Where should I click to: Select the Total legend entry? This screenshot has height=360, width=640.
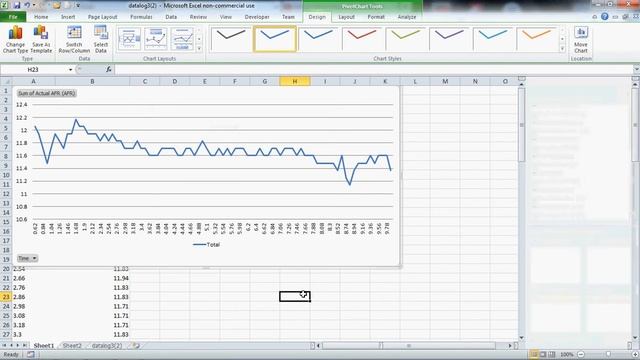coord(207,244)
